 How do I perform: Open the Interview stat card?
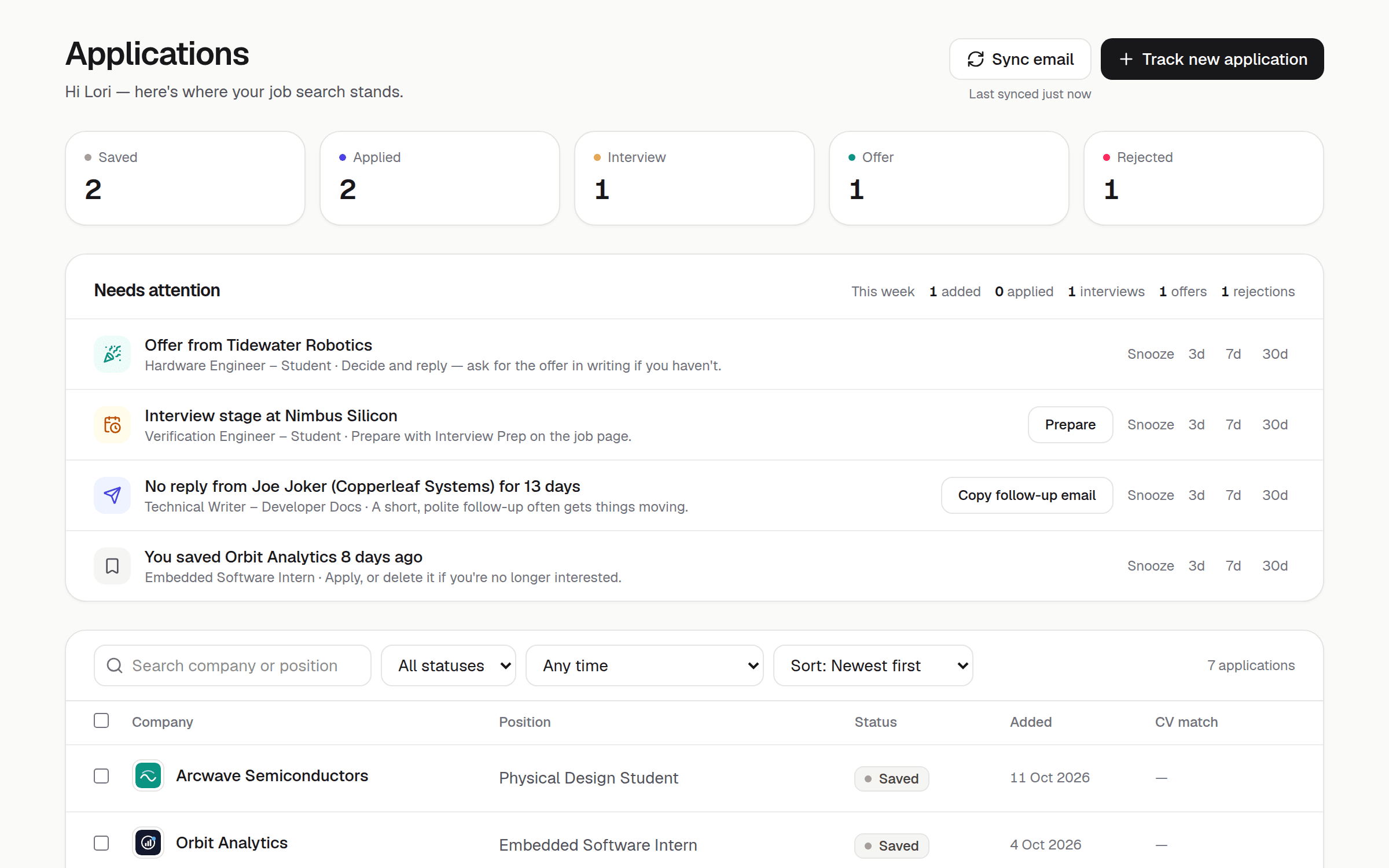click(x=694, y=178)
